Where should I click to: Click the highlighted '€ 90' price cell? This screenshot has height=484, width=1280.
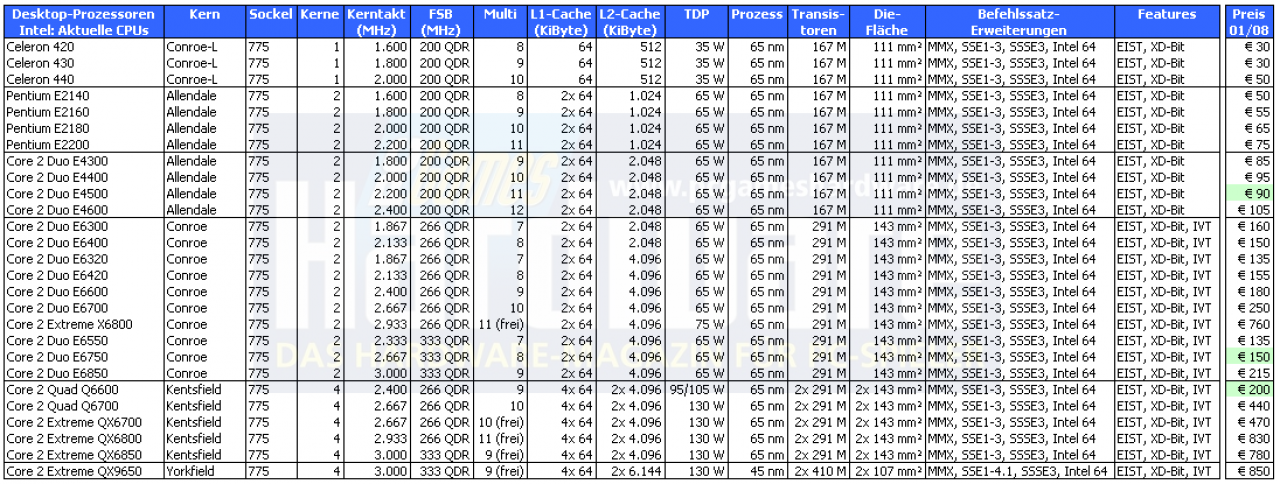click(x=1250, y=193)
